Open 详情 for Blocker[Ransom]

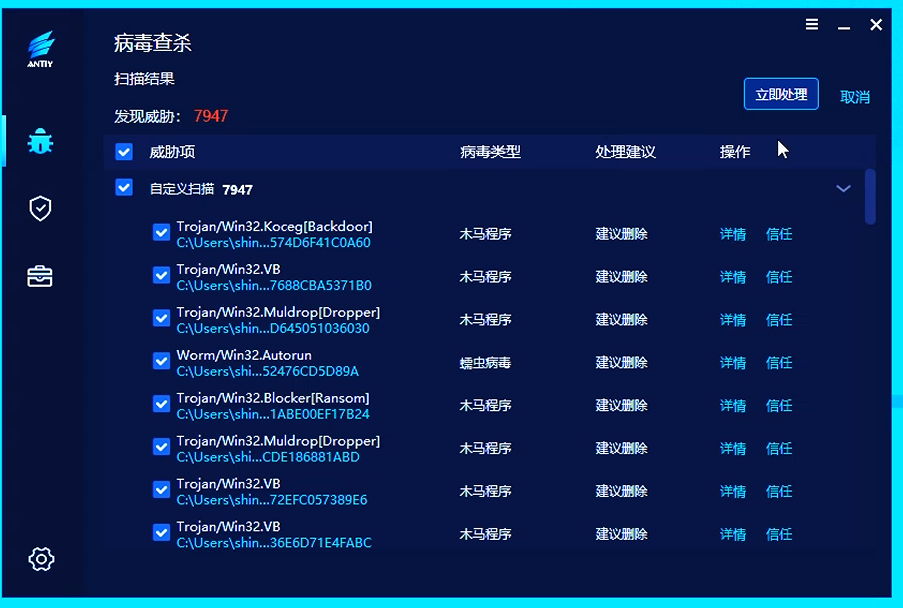tap(733, 405)
